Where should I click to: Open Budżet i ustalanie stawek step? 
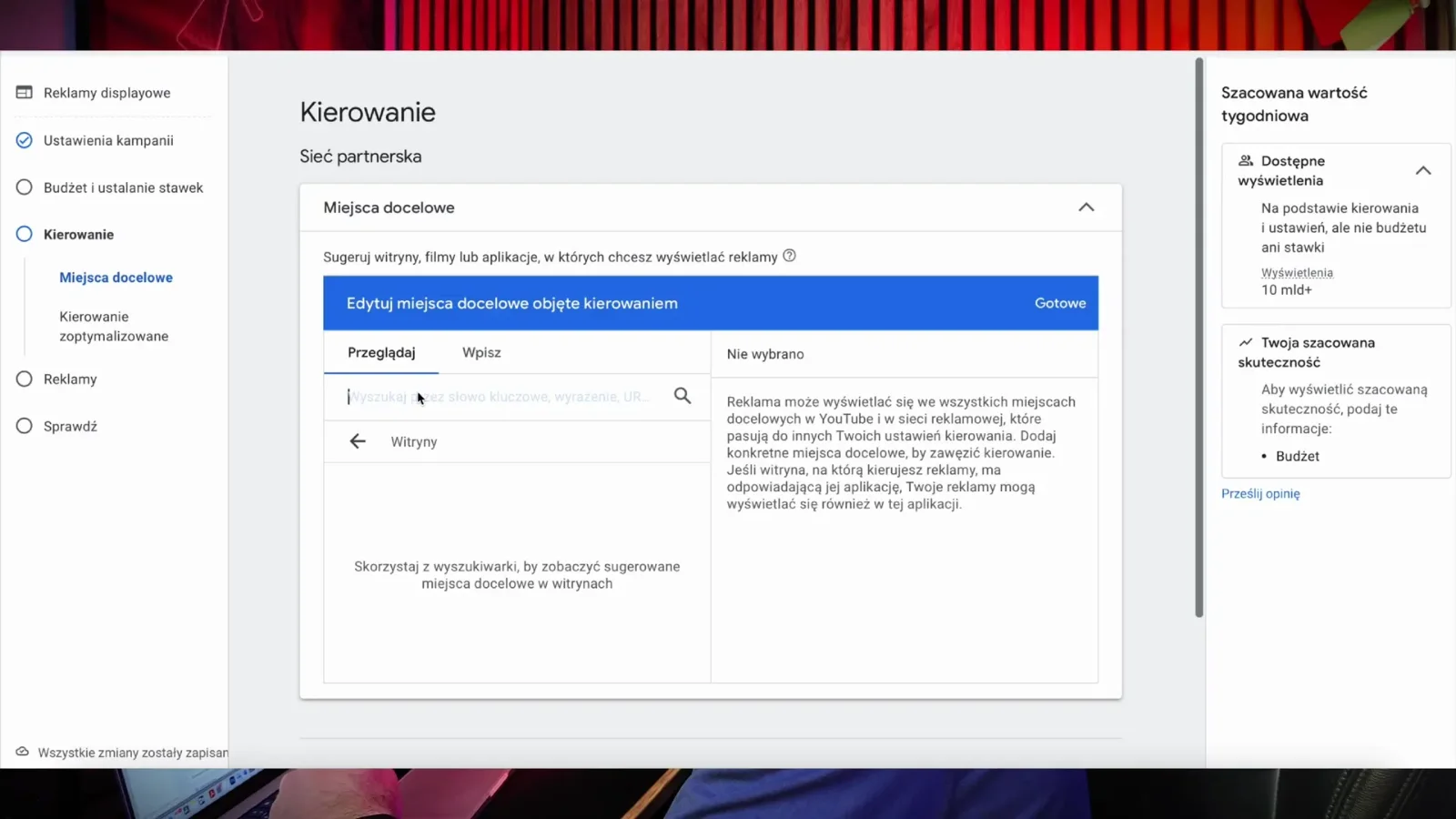pyautogui.click(x=123, y=187)
